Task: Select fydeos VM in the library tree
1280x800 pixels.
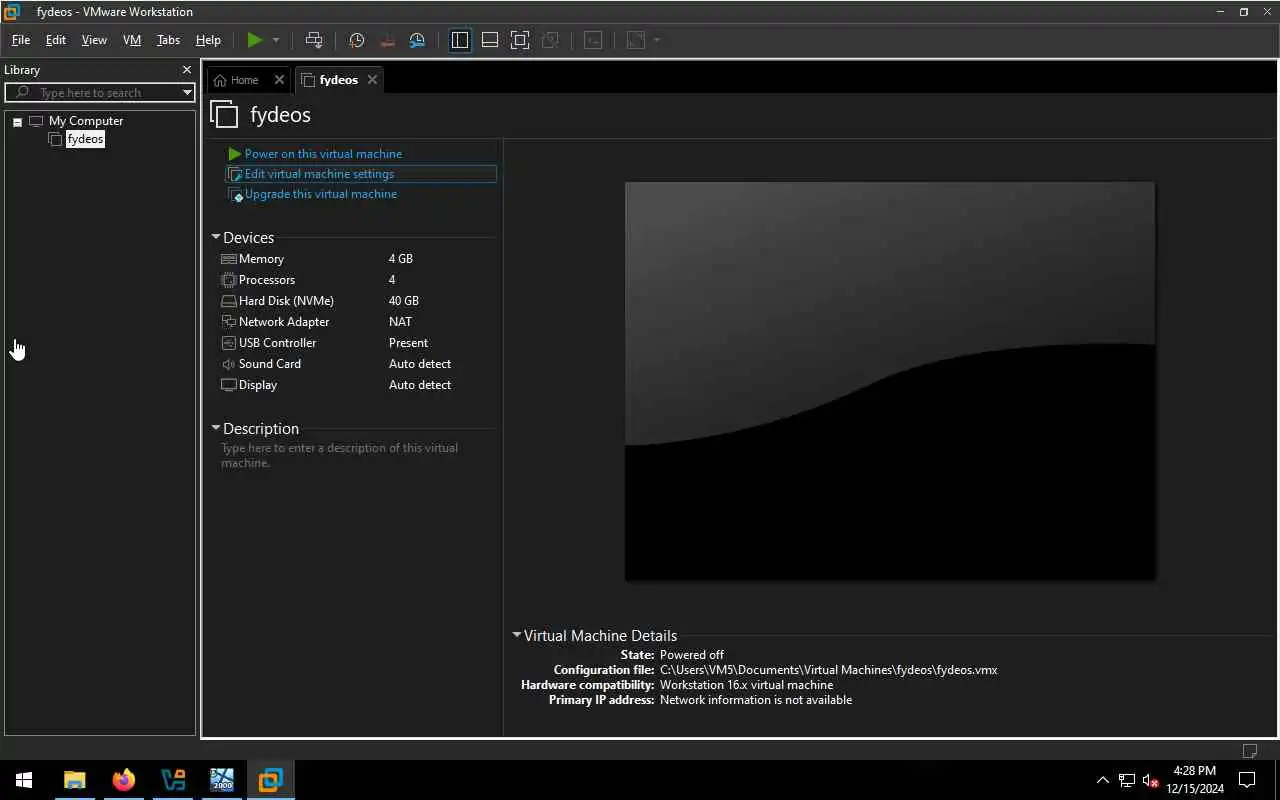Action: tap(85, 139)
